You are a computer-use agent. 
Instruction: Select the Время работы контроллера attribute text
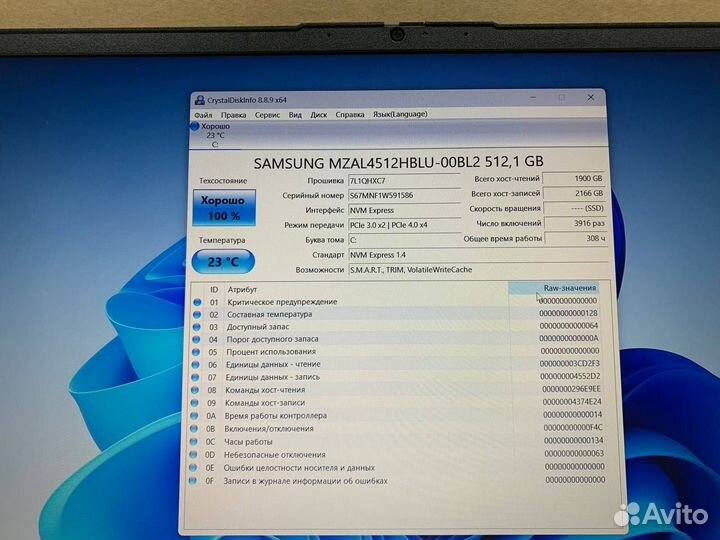coord(276,416)
